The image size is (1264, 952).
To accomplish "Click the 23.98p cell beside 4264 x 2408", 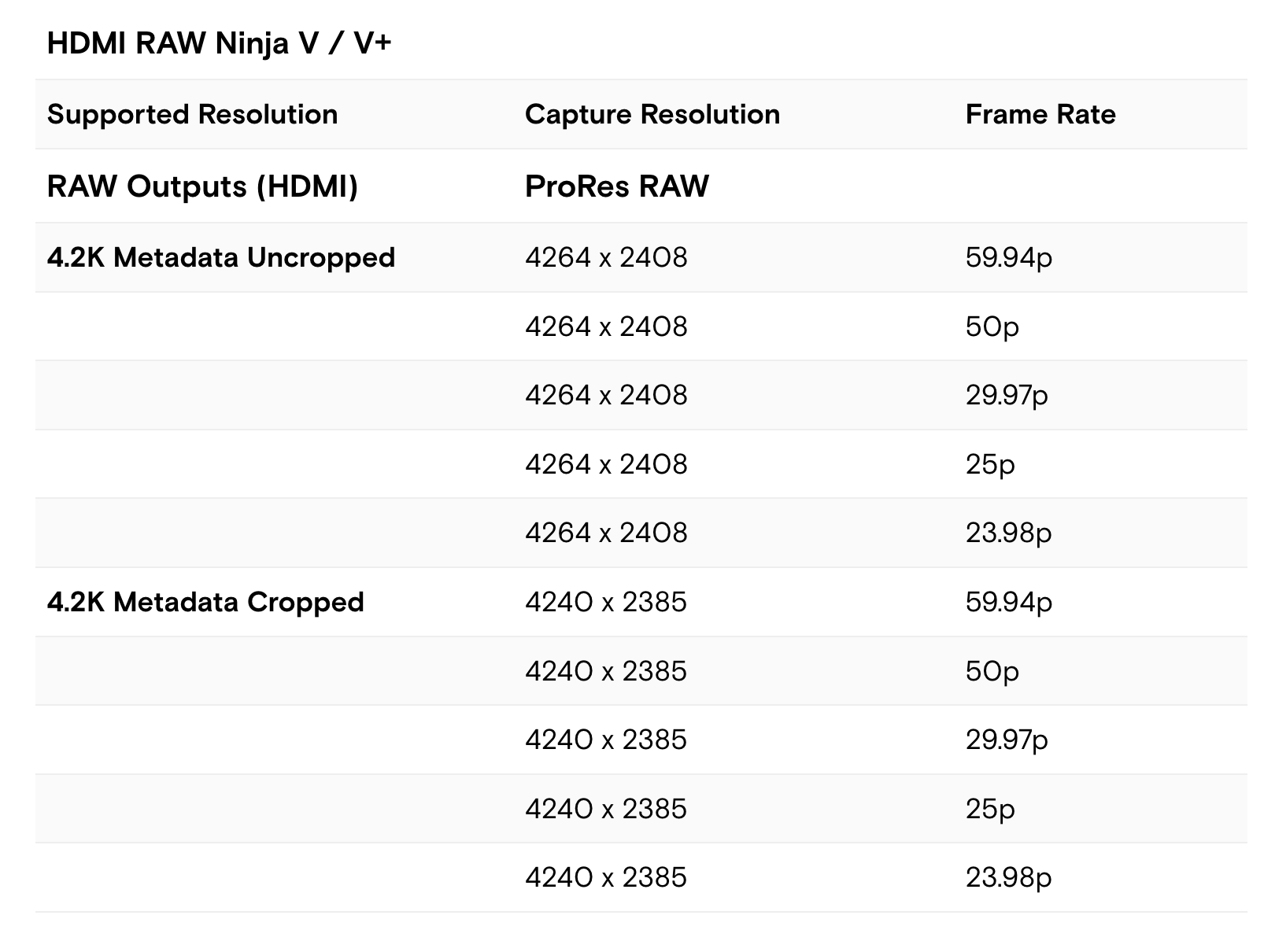I will pyautogui.click(x=1008, y=533).
